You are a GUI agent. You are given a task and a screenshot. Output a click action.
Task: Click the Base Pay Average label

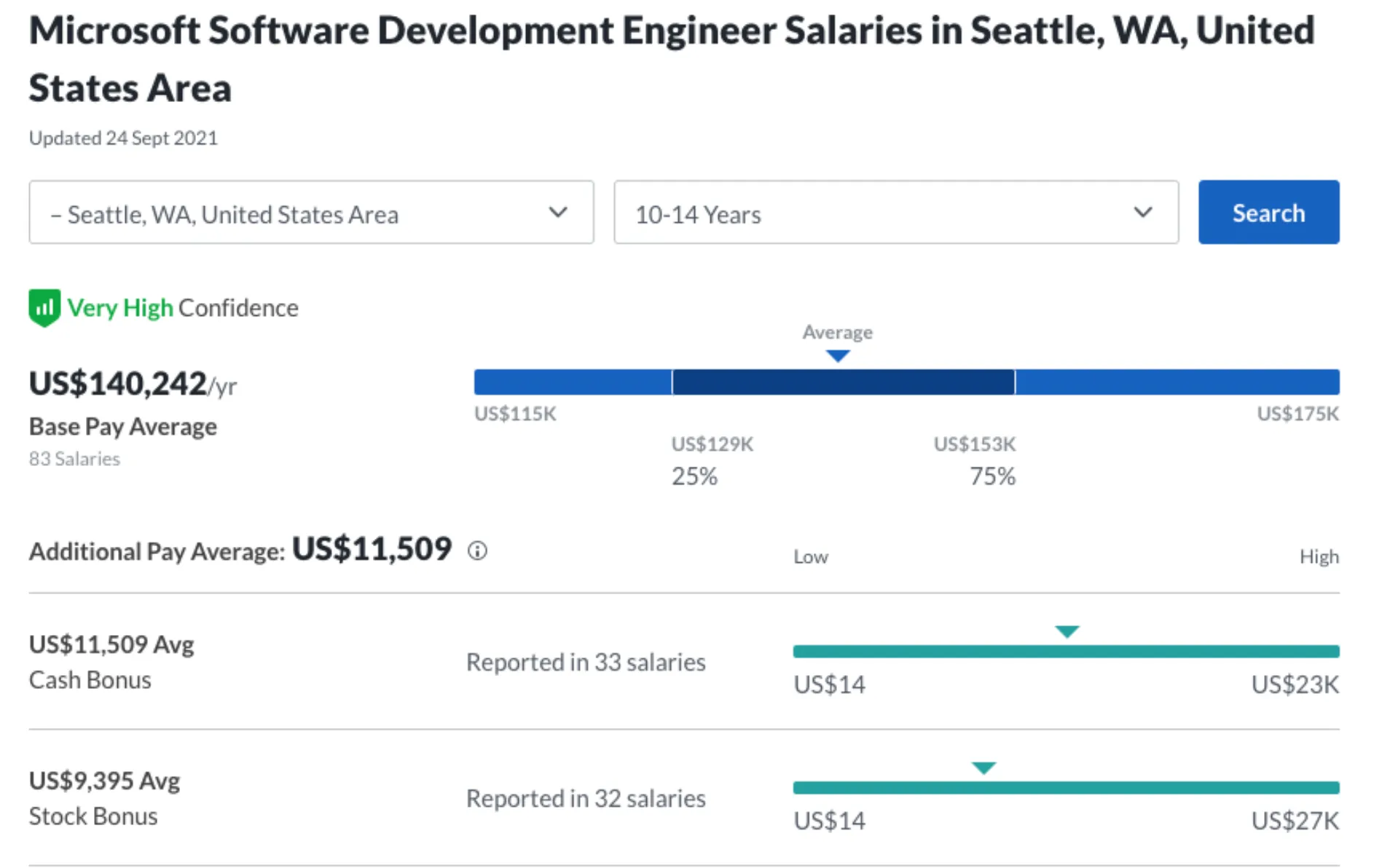123,427
